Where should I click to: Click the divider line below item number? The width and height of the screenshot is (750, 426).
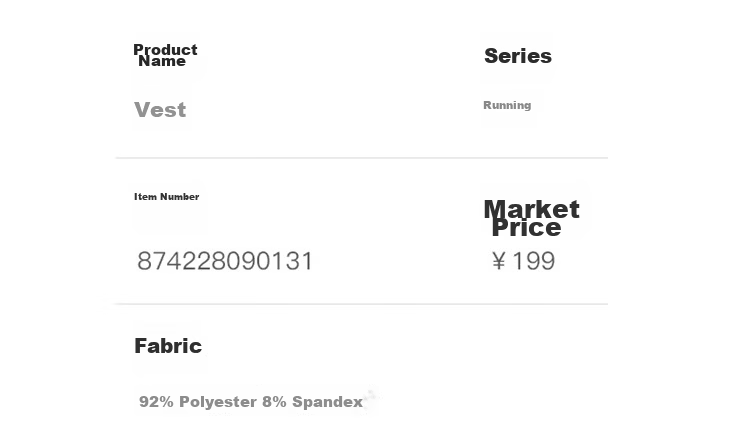pyautogui.click(x=362, y=304)
